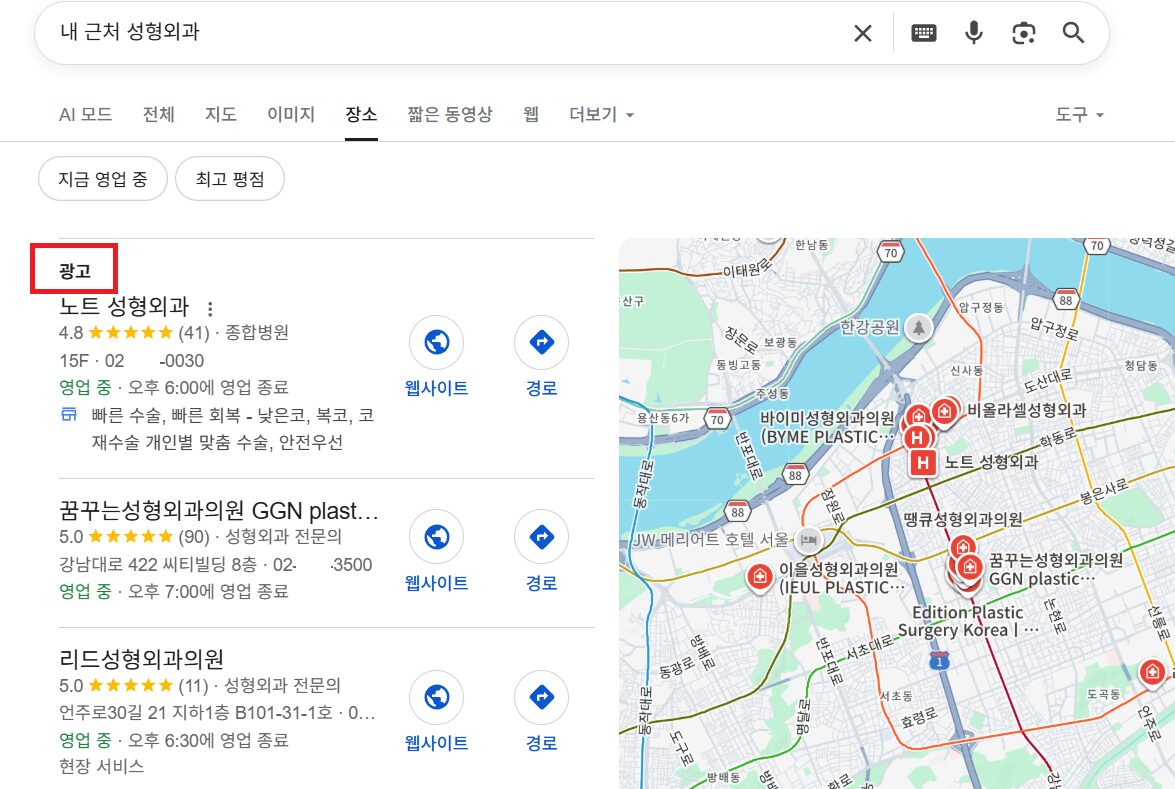Switch to the 지도 tab
Image resolution: width=1175 pixels, height=789 pixels.
[221, 115]
